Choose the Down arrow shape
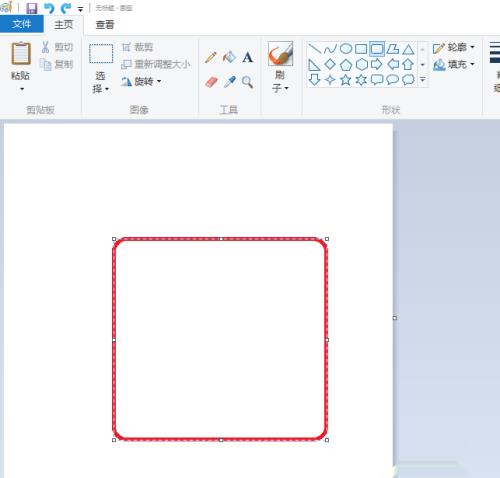 point(314,80)
